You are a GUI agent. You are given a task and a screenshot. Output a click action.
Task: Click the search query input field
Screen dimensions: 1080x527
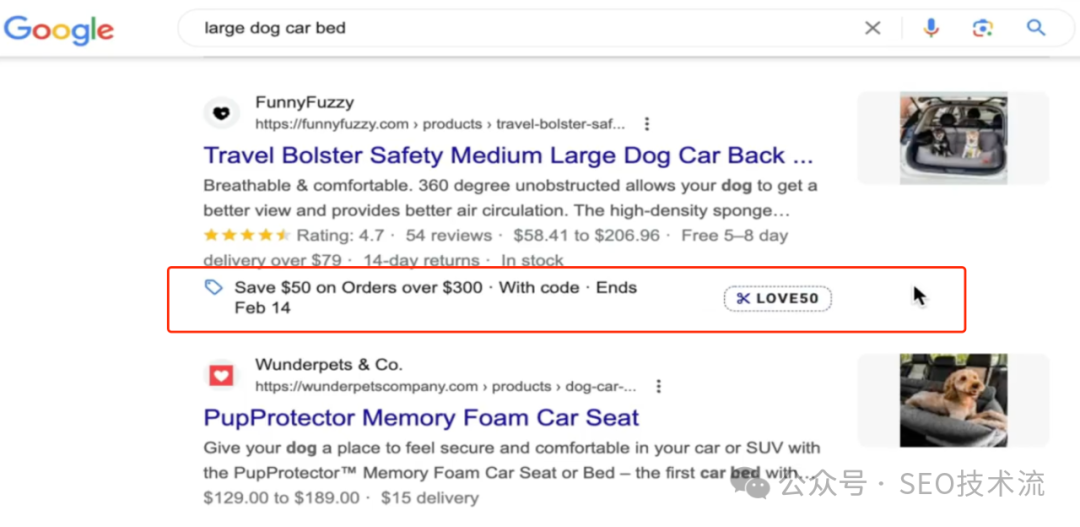click(x=500, y=28)
